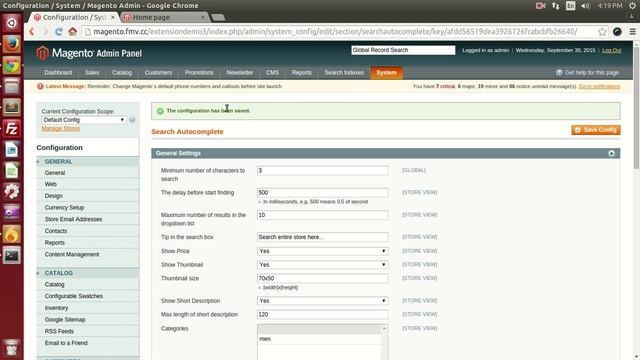Click the network indicator in top panel
Image resolution: width=640 pixels, height=360 pixels.
[x=556, y=6]
